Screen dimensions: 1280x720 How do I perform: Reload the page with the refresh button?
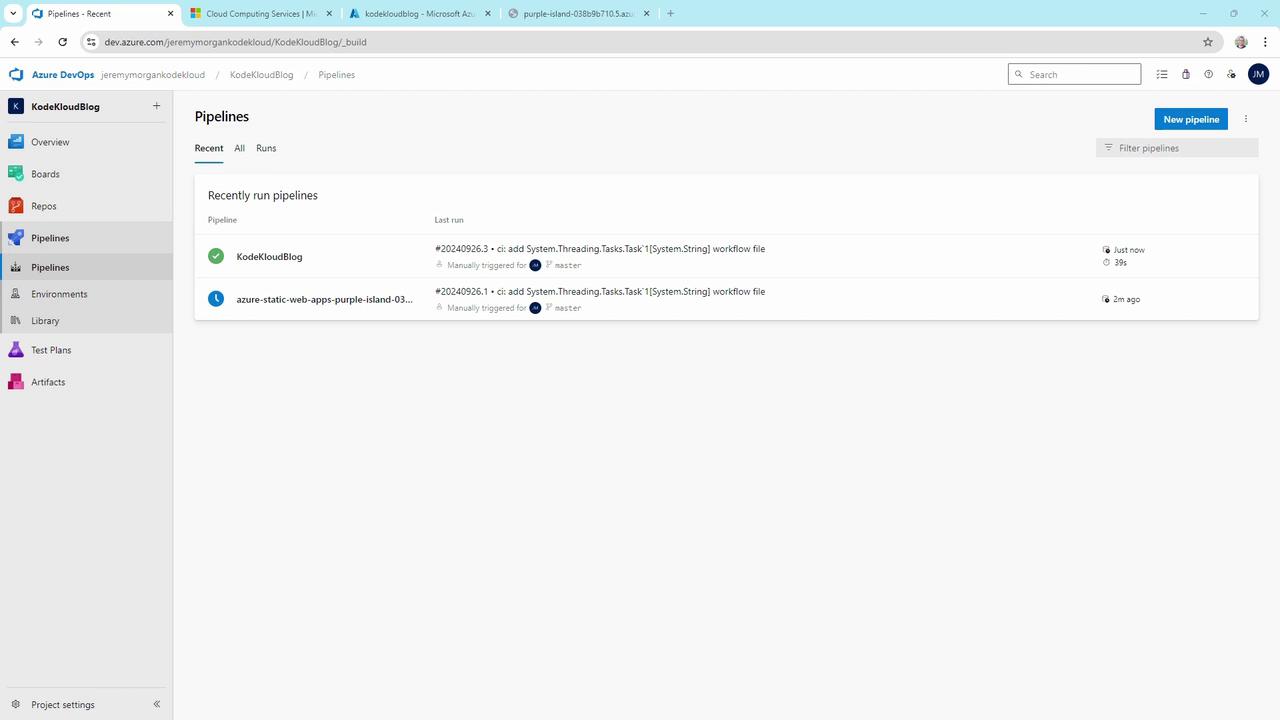[63, 42]
